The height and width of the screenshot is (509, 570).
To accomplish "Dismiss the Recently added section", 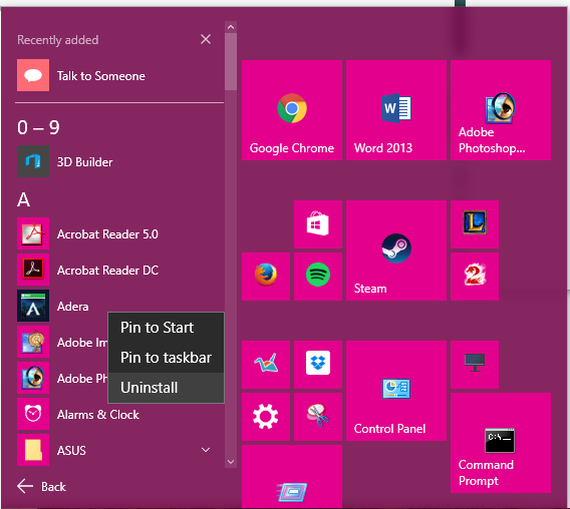I will point(206,39).
